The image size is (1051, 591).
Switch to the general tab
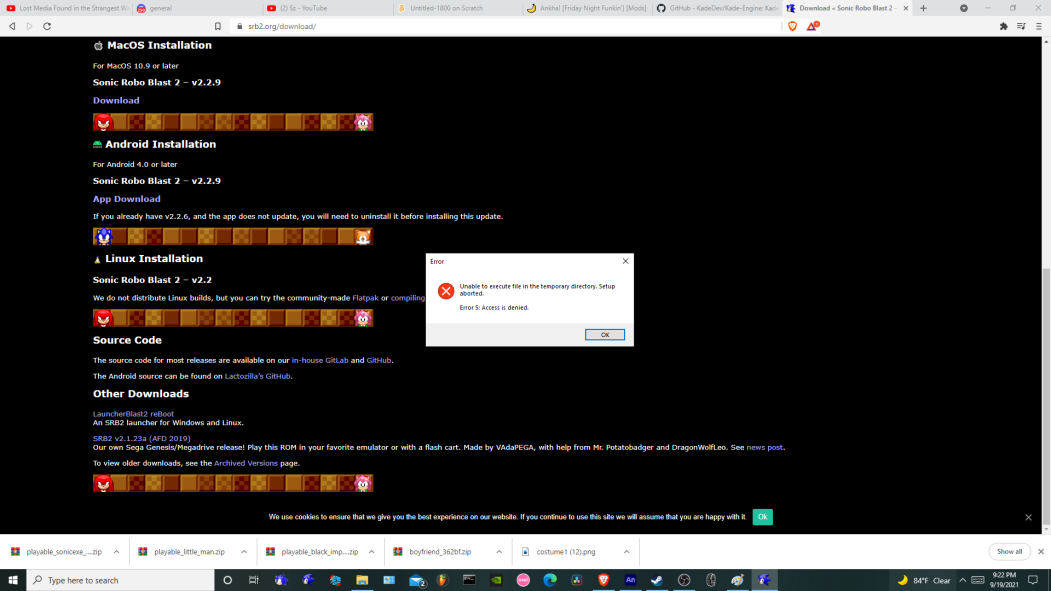click(x=197, y=8)
